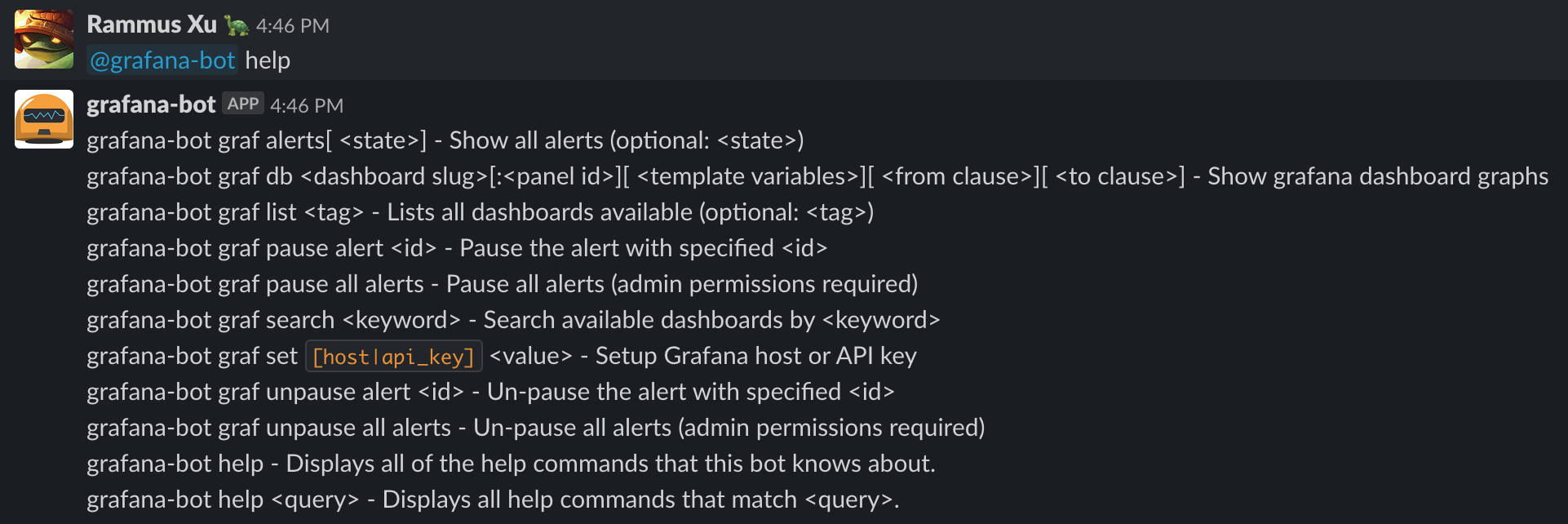1568x524 pixels.
Task: Click the "graf search <keyword>" line
Action: point(513,320)
